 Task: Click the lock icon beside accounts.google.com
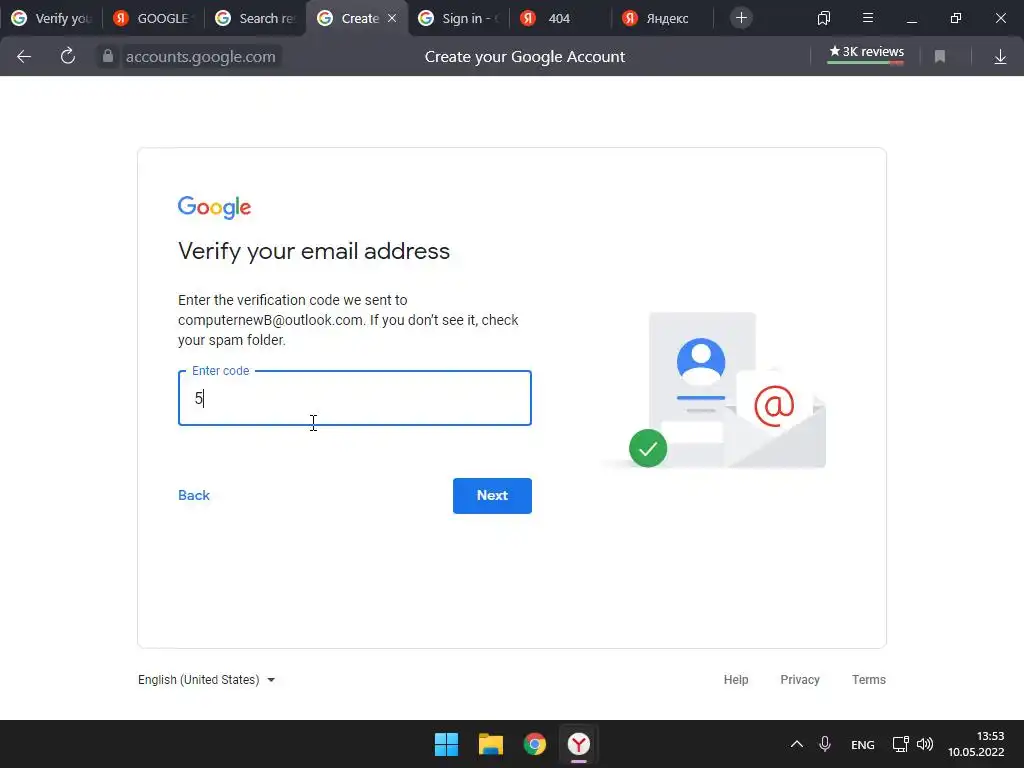[108, 56]
